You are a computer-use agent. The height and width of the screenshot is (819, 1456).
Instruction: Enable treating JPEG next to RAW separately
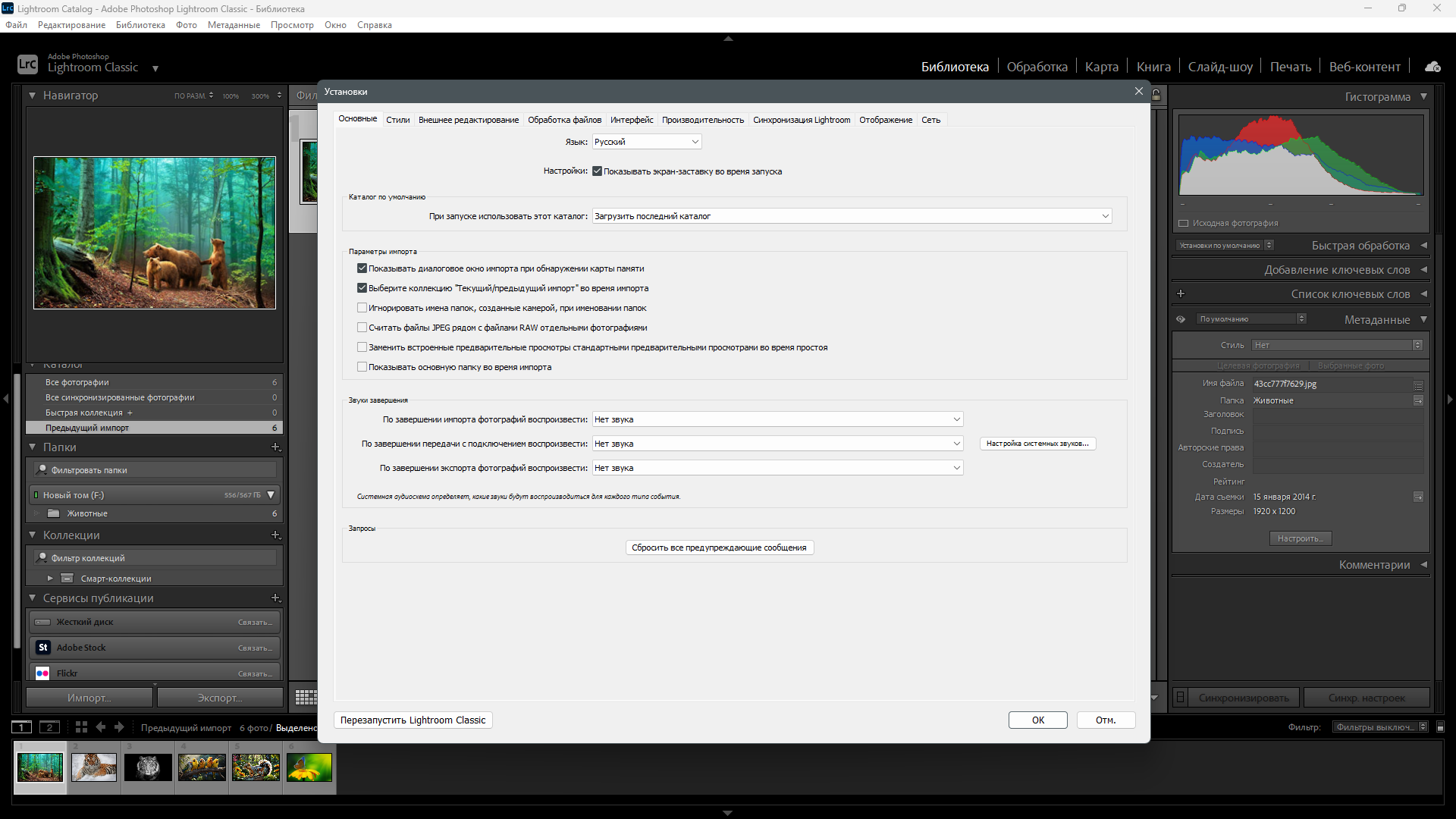pos(362,328)
